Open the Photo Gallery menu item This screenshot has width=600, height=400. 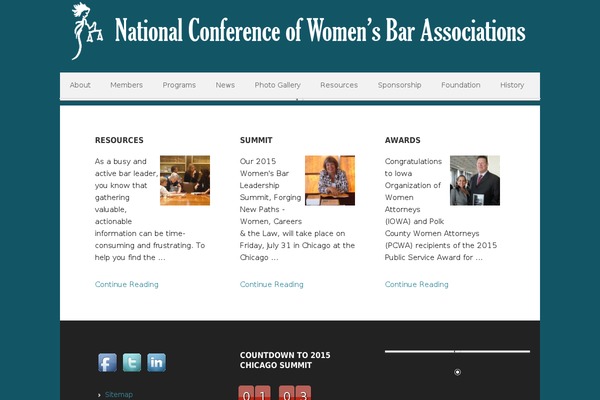tap(277, 85)
